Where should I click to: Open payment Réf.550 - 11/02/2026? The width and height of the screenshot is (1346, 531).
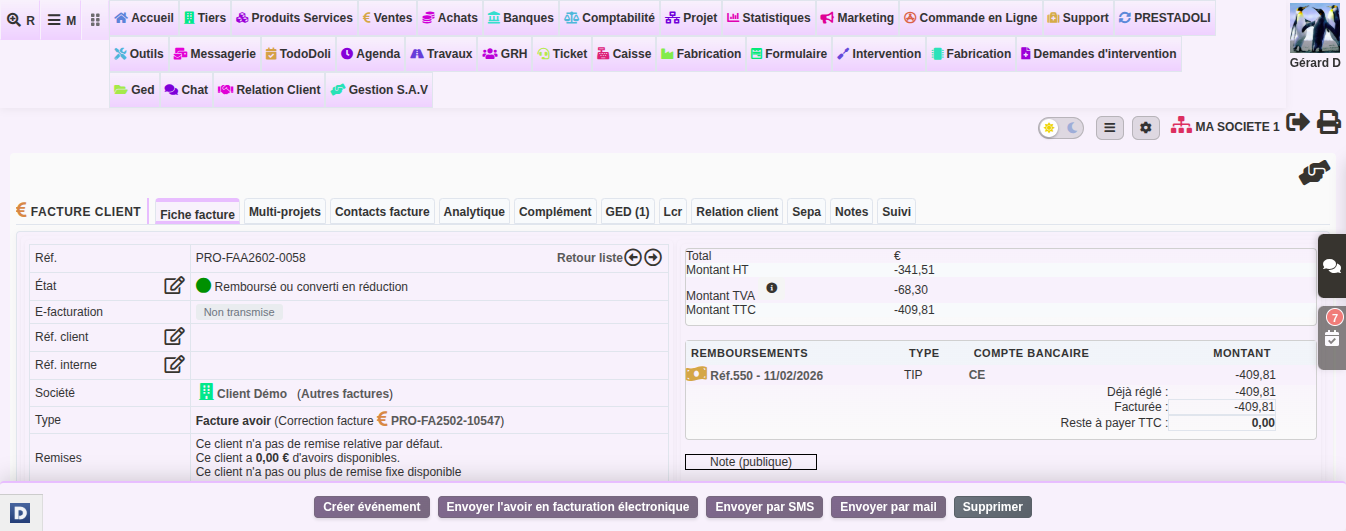(754, 375)
